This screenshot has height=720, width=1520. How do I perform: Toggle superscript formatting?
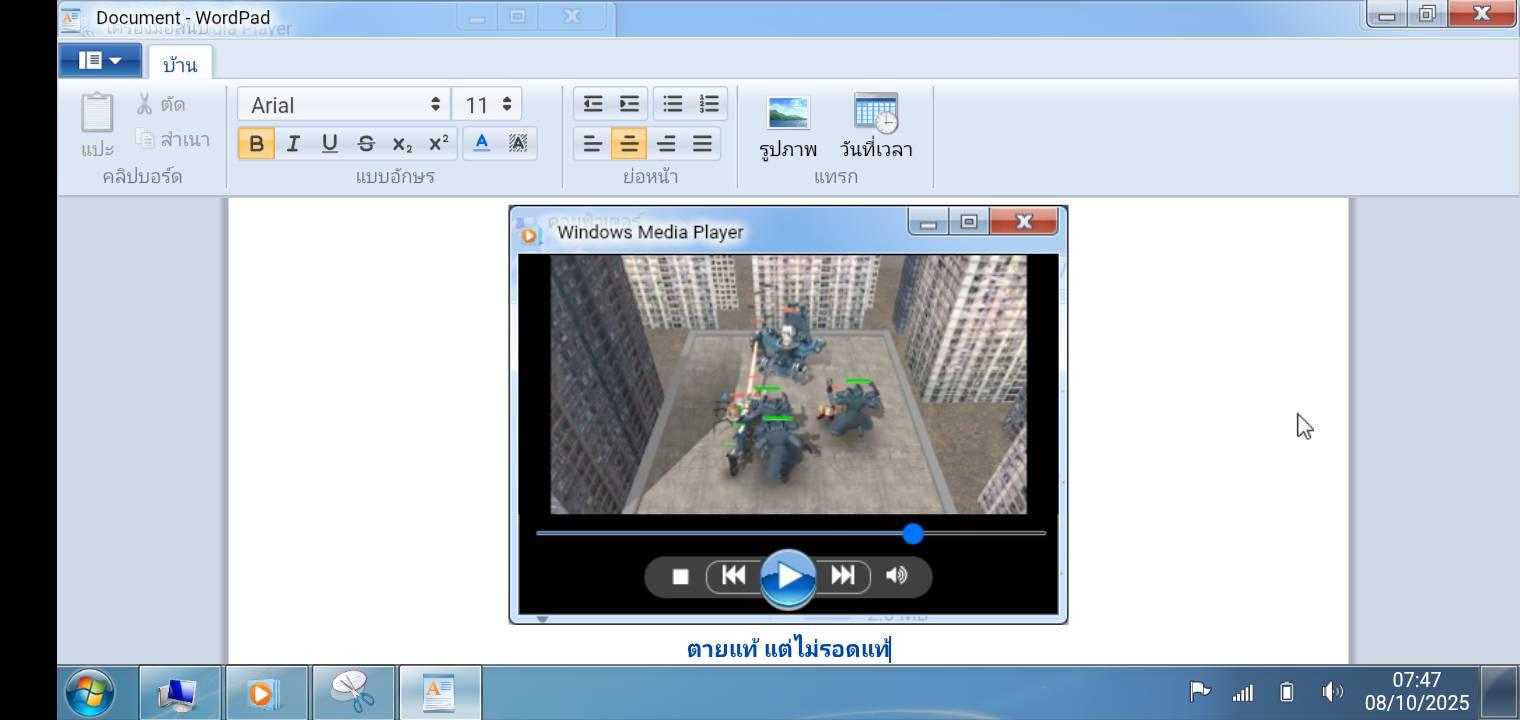point(438,143)
